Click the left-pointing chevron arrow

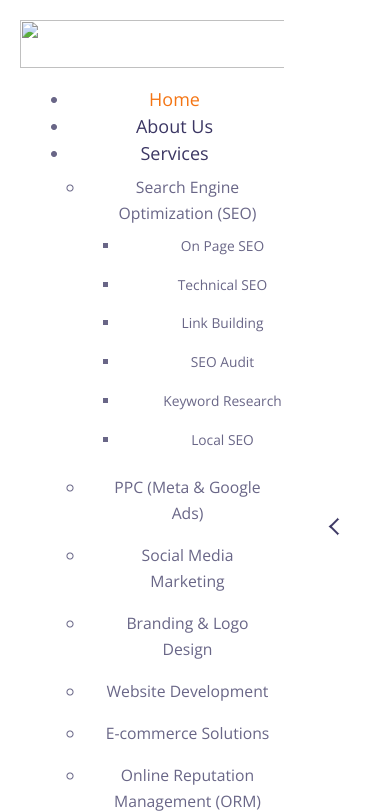[335, 527]
